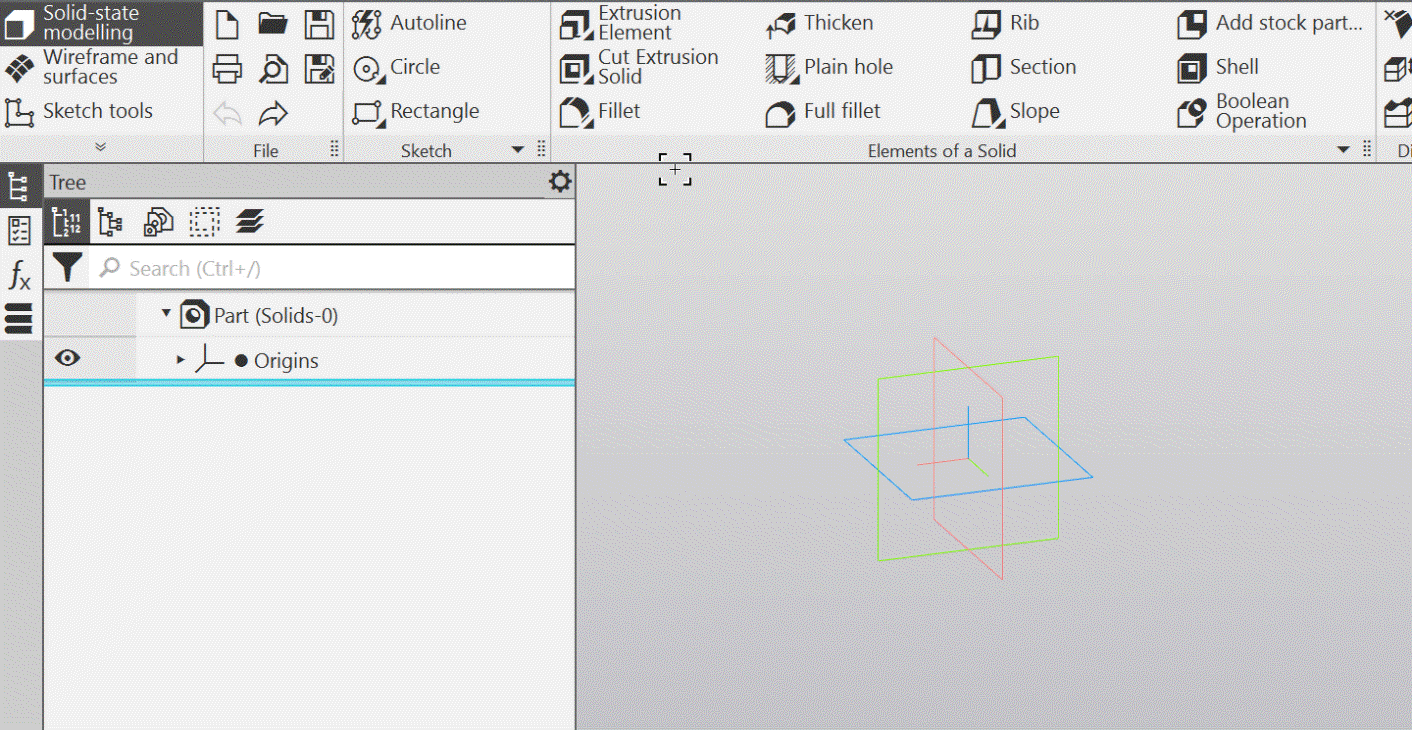Screen dimensions: 1412x730
Task: Open Tree panel settings gear
Action: pos(560,182)
